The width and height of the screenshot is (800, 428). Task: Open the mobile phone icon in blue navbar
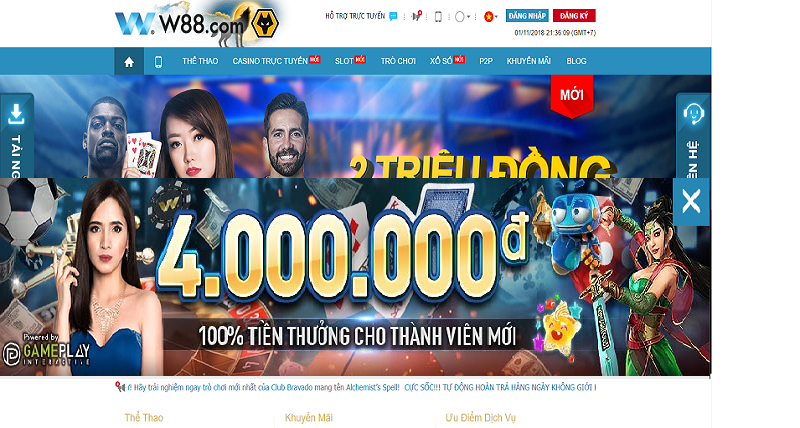click(158, 62)
